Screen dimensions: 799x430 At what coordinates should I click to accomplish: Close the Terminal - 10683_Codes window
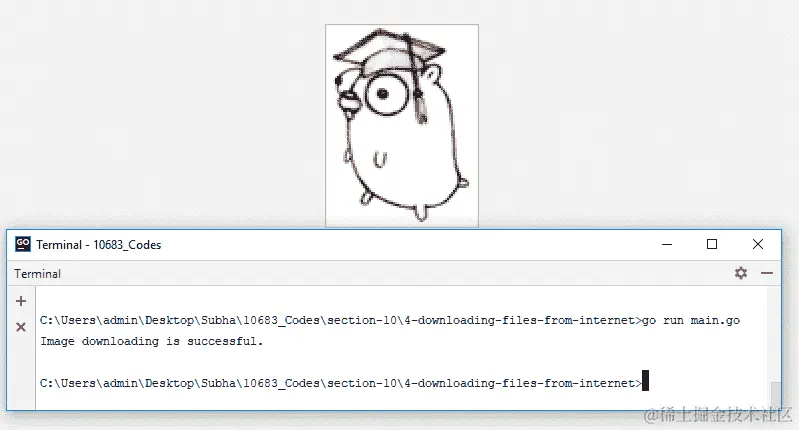pos(758,244)
